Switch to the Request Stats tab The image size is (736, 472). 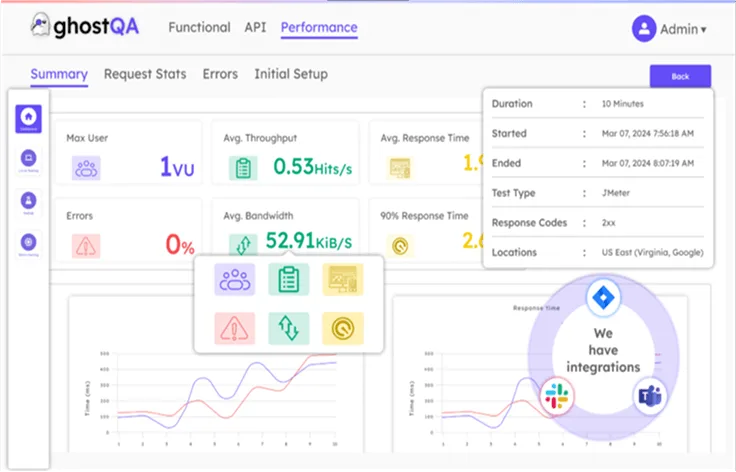tap(145, 74)
